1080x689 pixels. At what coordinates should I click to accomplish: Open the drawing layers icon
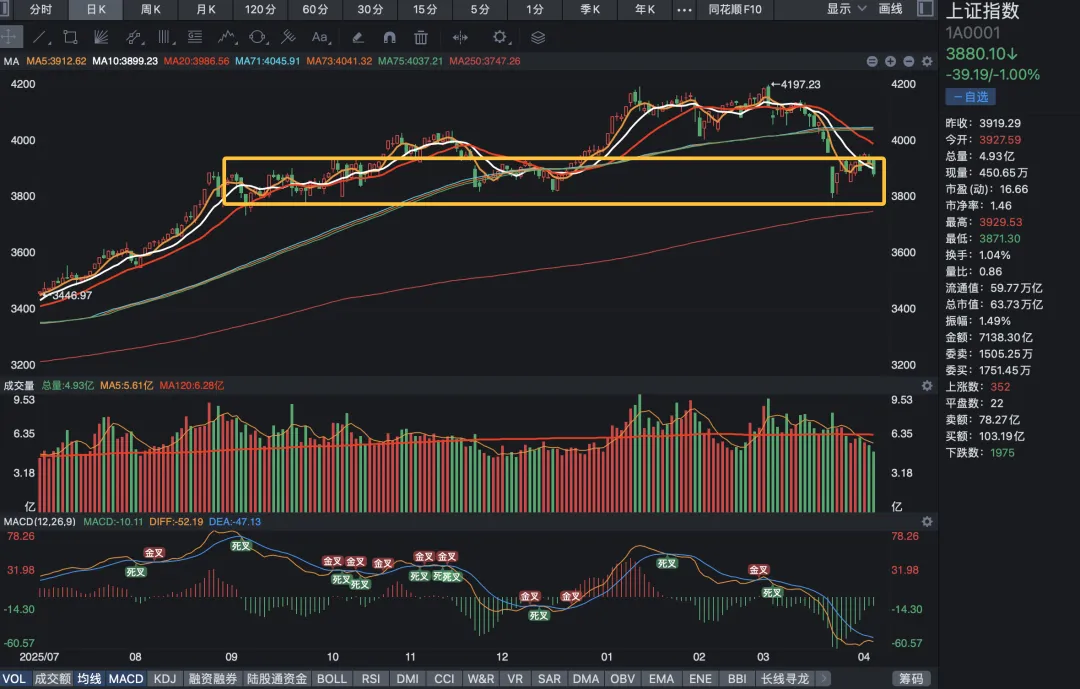538,37
